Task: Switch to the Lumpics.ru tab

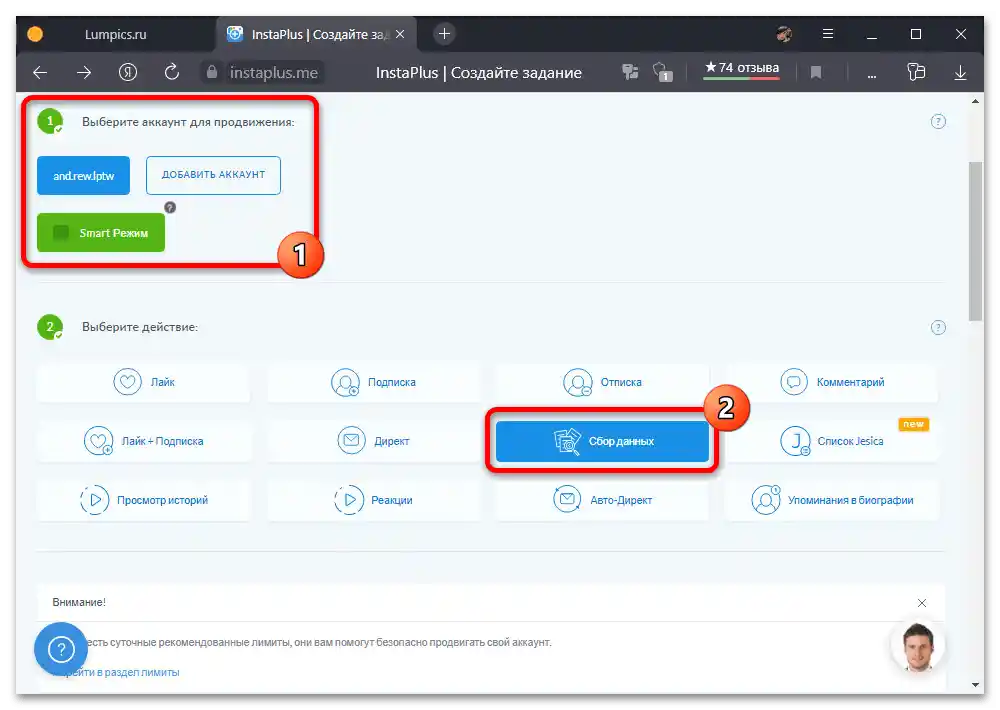Action: [115, 34]
